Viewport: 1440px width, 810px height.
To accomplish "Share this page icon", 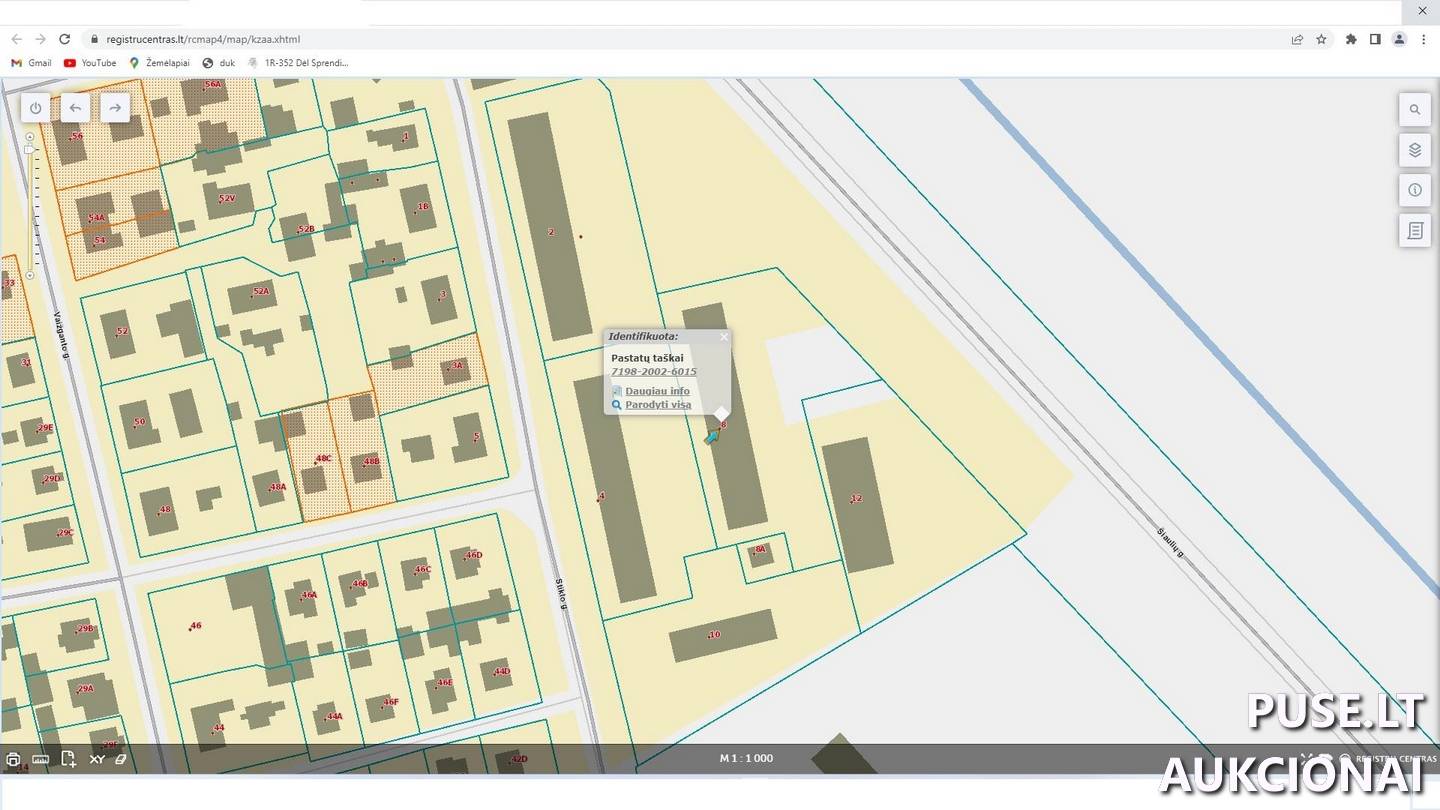I will click(x=1297, y=39).
